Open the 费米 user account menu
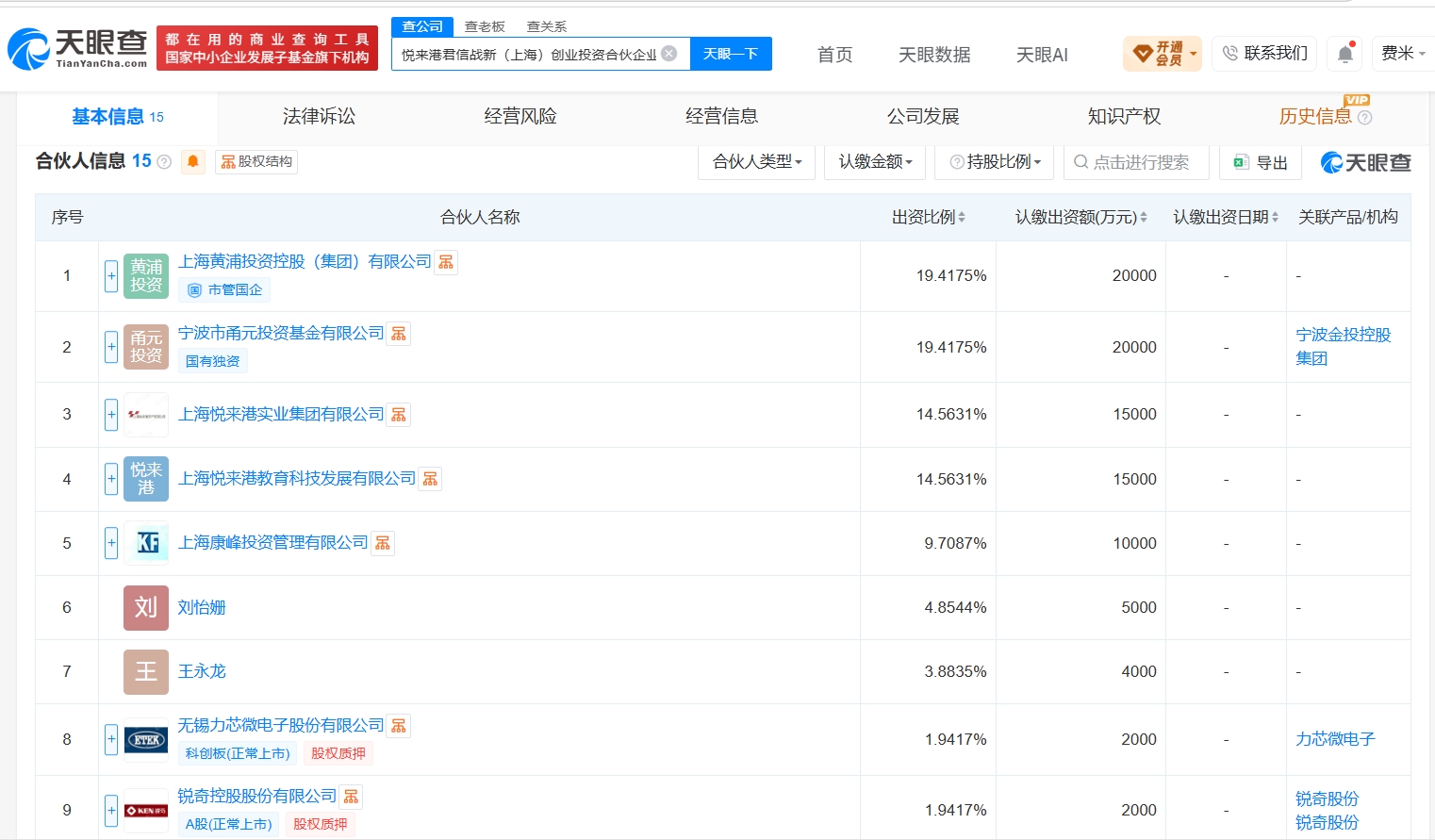Viewport: 1435px width, 840px height. click(x=1403, y=54)
